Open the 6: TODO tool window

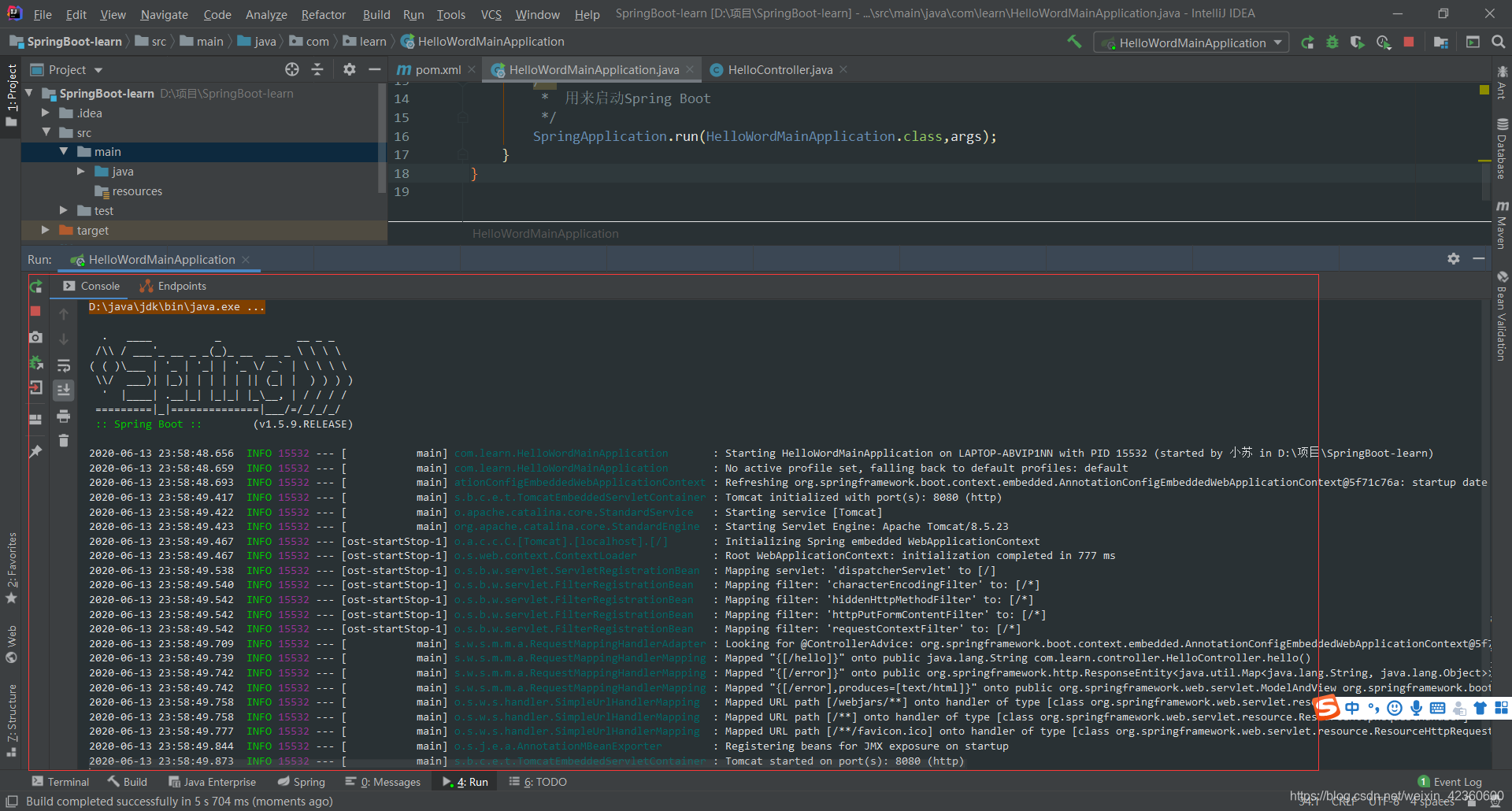538,782
